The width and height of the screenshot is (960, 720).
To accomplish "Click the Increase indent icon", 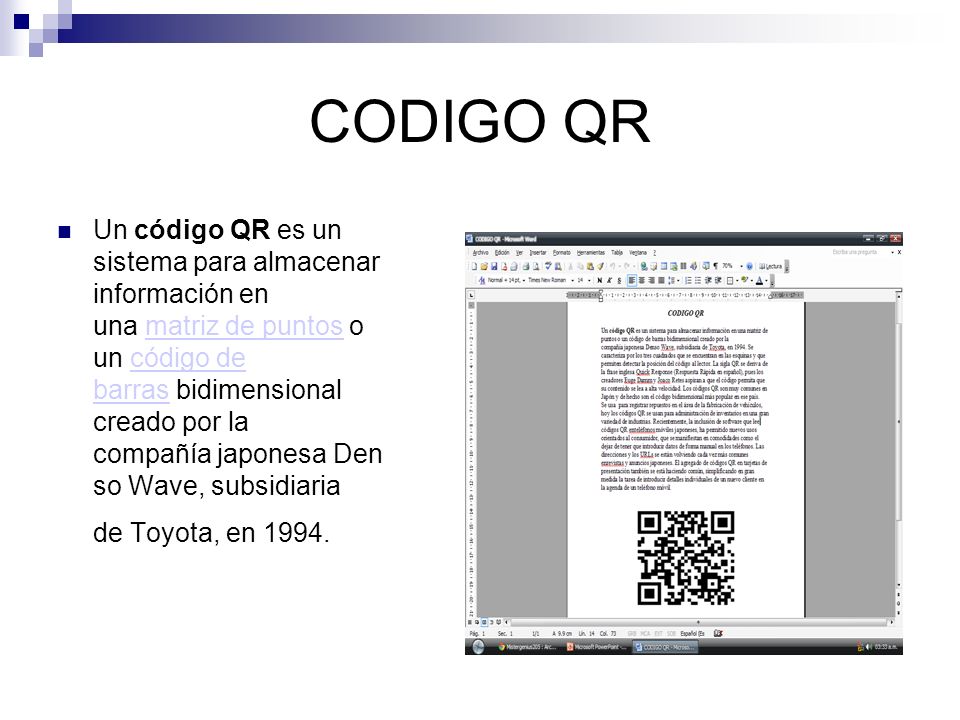I will tap(718, 280).
